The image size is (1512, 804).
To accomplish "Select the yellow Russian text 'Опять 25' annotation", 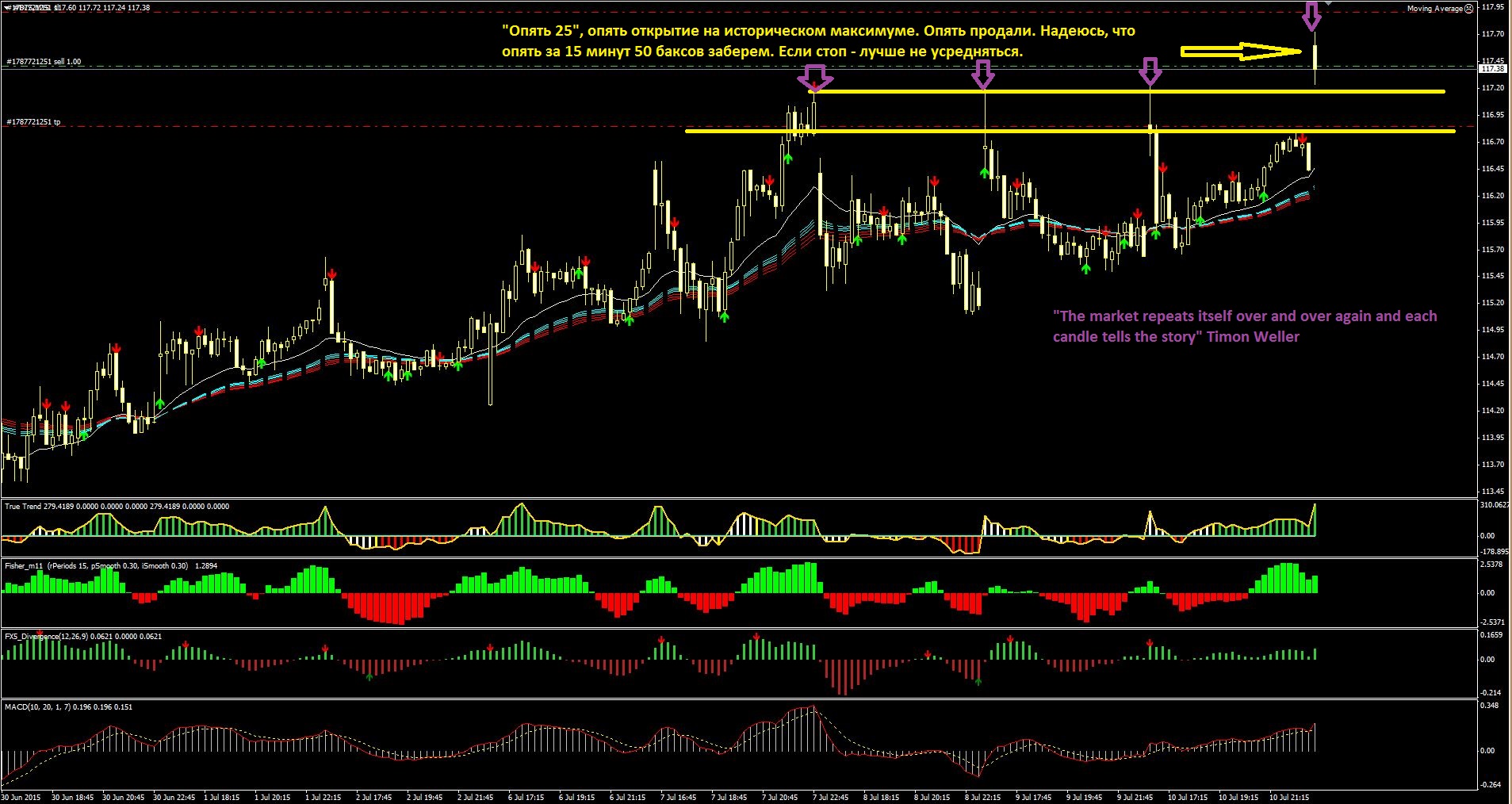I will coord(818,41).
